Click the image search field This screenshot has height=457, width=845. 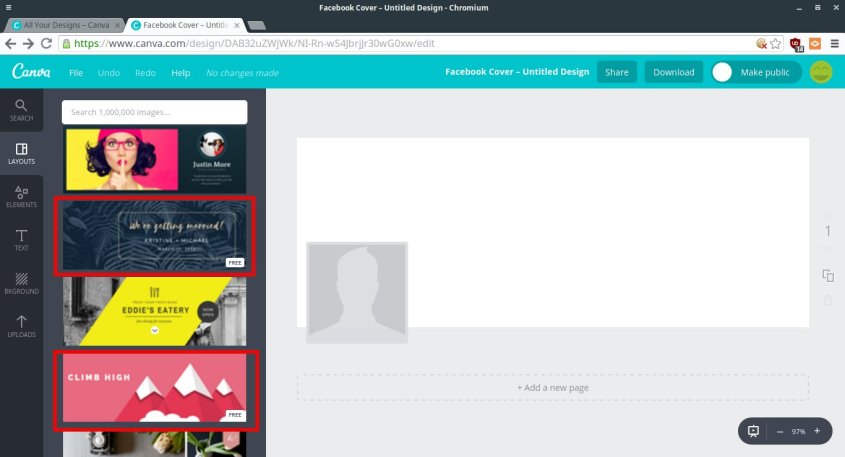(x=154, y=112)
